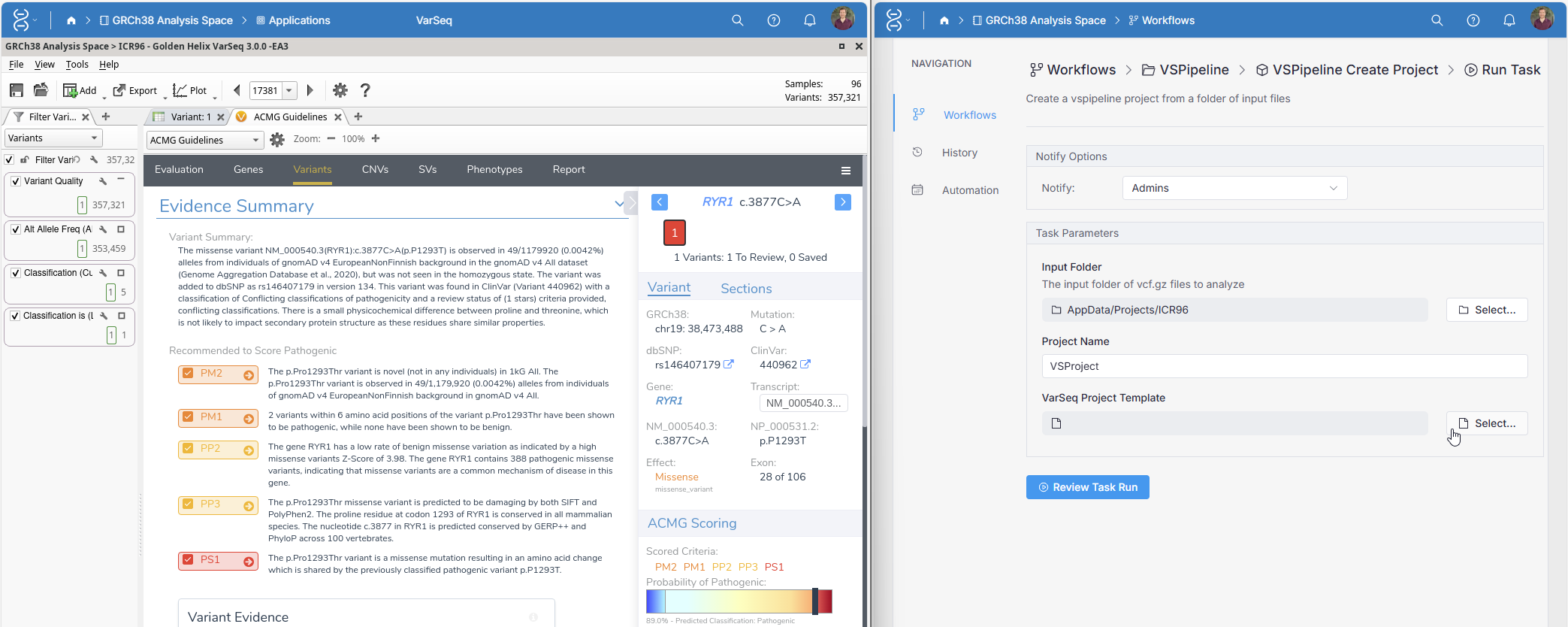This screenshot has height=627, width=1568.
Task: Click PM2 criterion arrow icon
Action: pos(249,374)
